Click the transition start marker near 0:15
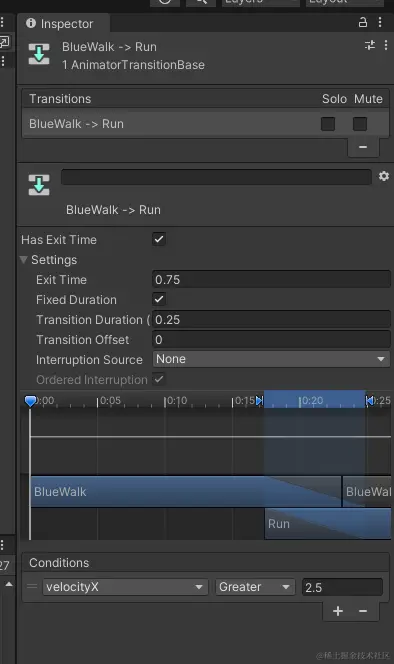This screenshot has width=394, height=664. click(260, 400)
